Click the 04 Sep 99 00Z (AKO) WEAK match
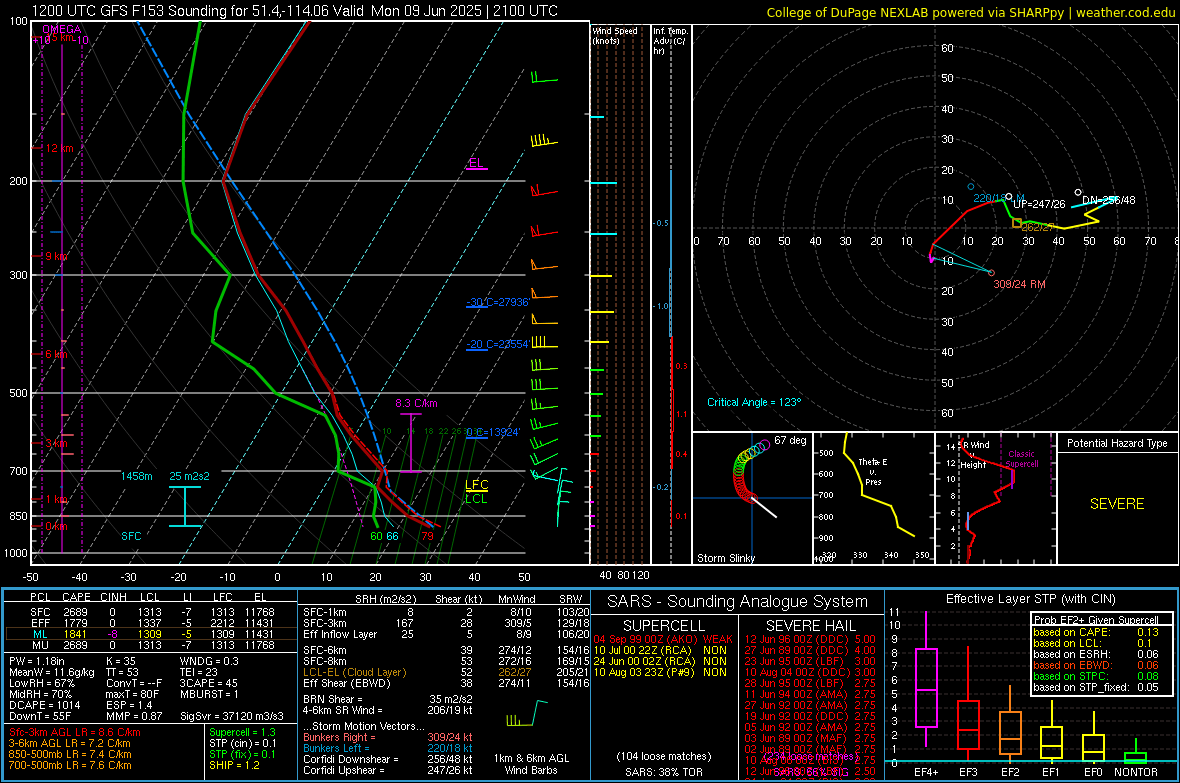The image size is (1180, 783). click(x=663, y=639)
